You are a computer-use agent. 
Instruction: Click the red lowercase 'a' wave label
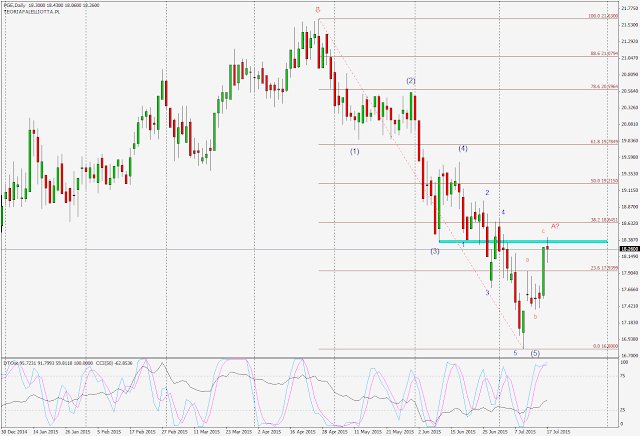coord(527,260)
